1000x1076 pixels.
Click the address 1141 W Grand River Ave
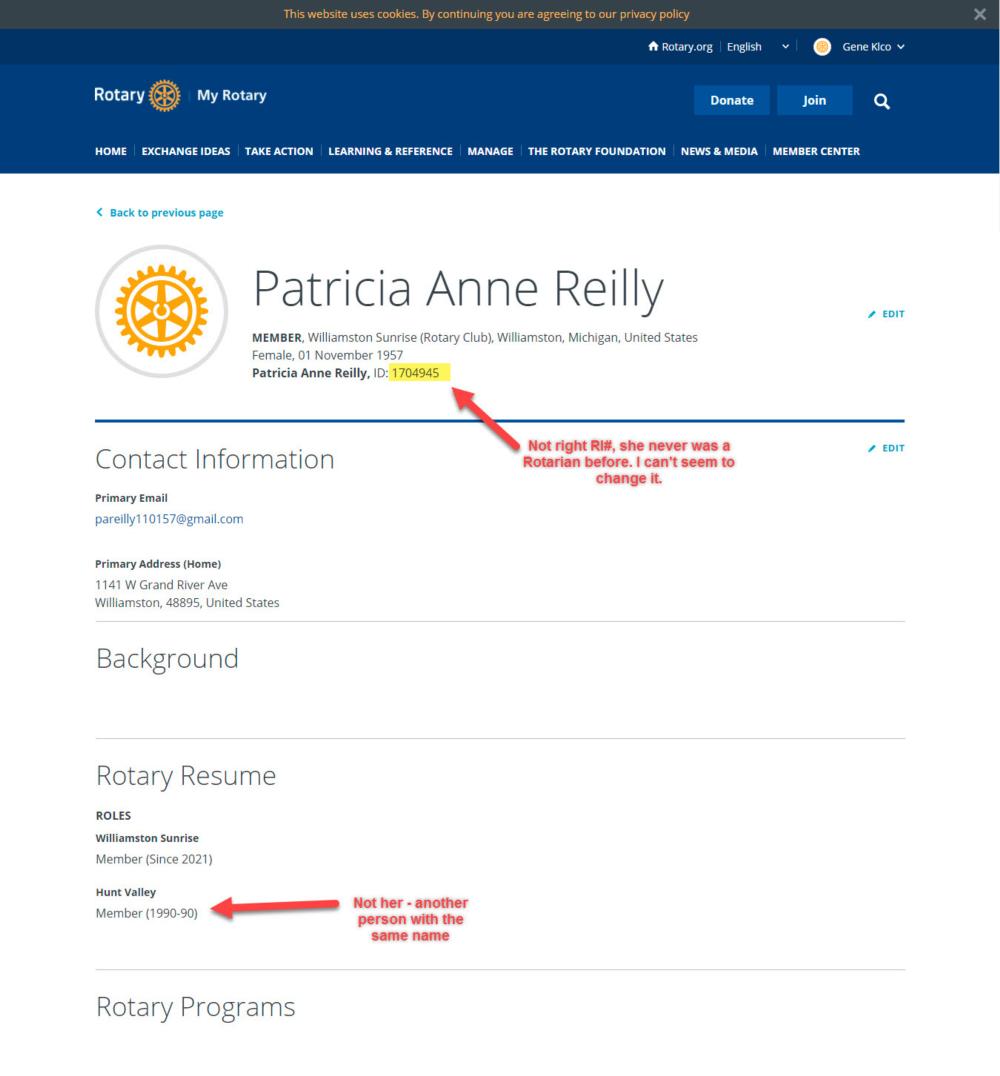point(161,585)
